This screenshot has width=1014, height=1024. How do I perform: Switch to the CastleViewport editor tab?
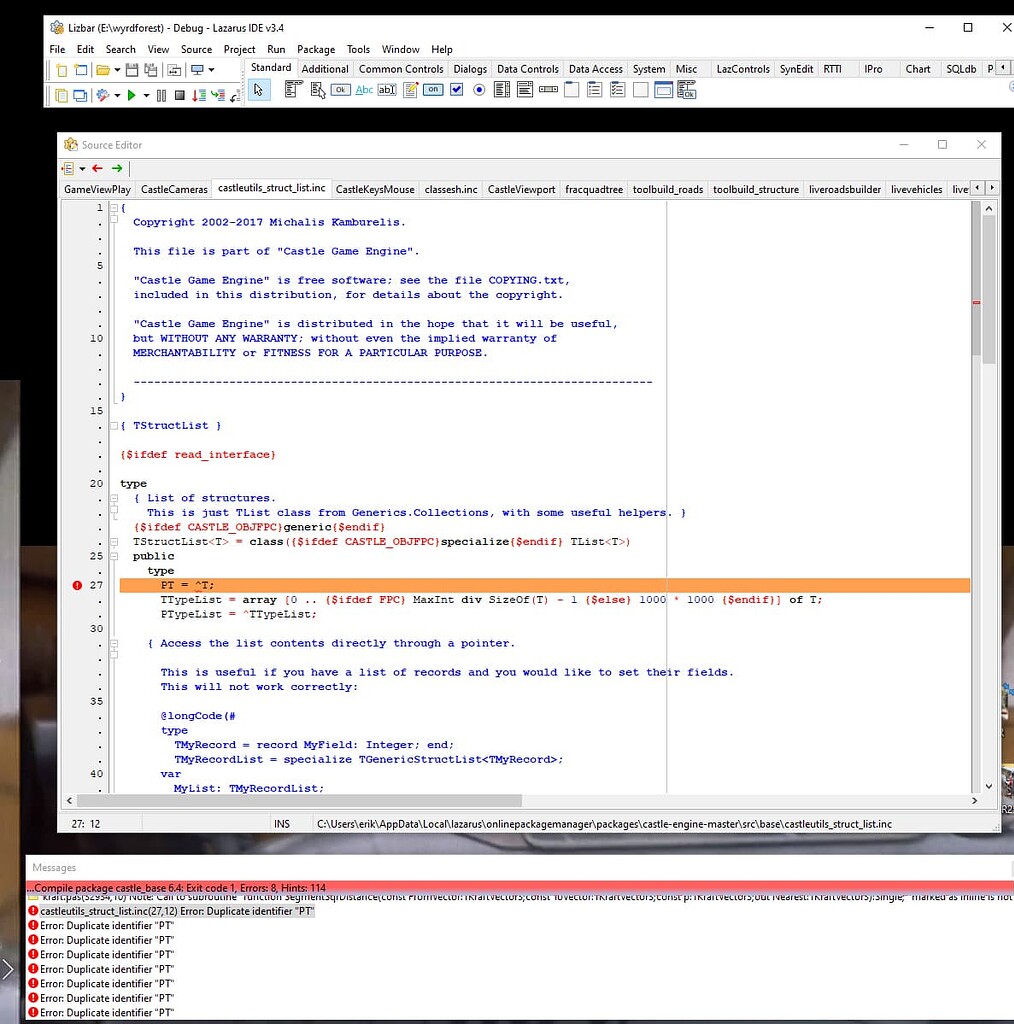[521, 188]
